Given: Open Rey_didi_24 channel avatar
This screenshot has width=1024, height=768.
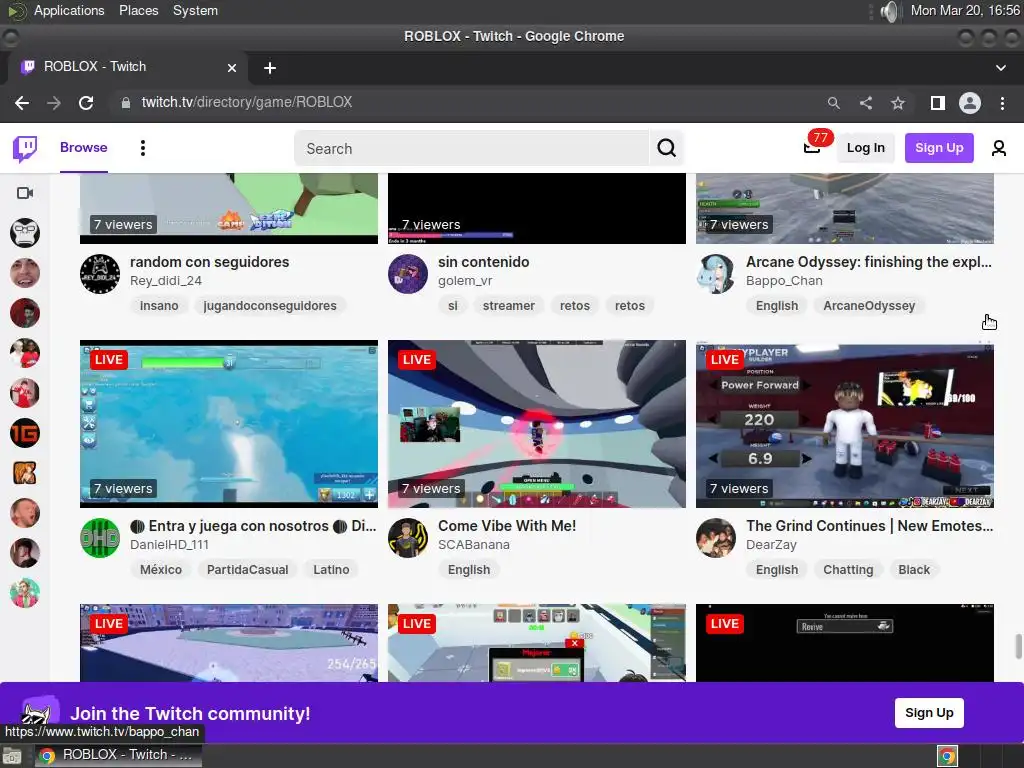Looking at the screenshot, I should [x=100, y=274].
